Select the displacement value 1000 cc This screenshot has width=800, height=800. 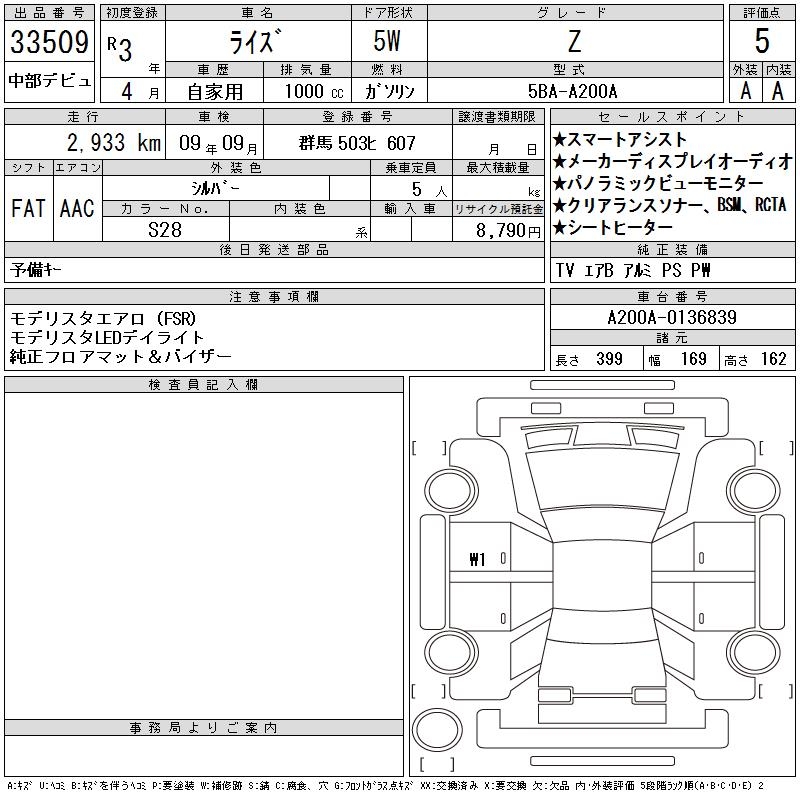coord(314,91)
